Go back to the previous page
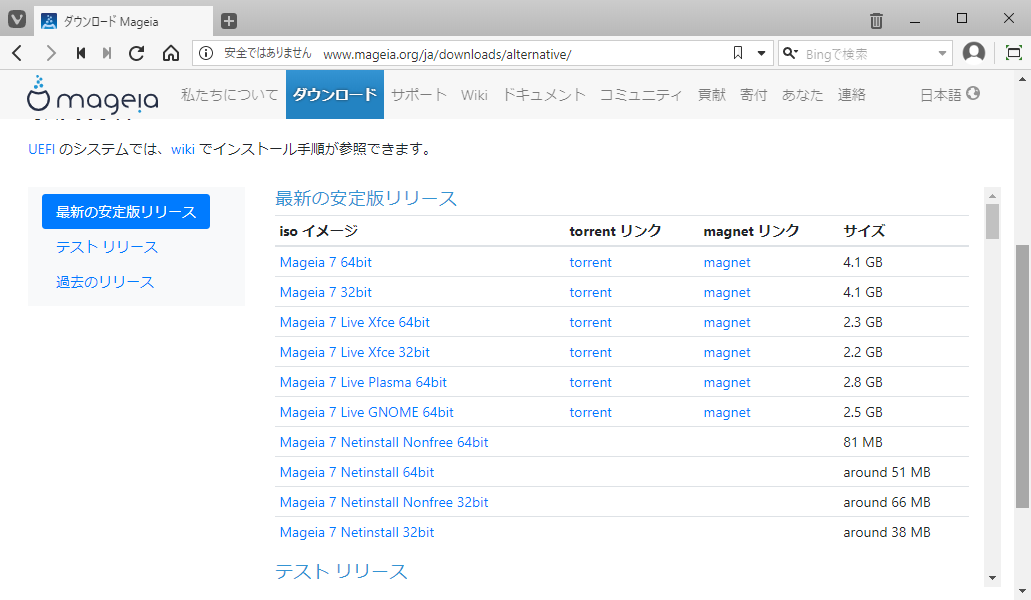The width and height of the screenshot is (1031, 600). click(18, 53)
